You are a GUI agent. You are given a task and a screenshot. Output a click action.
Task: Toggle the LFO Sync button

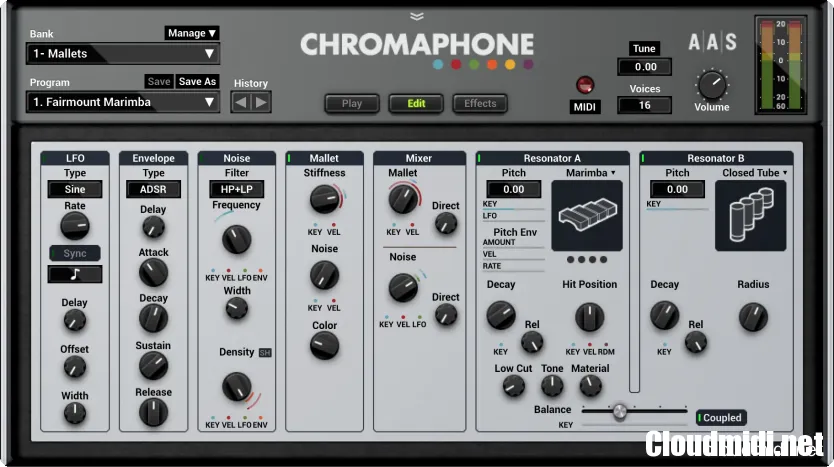click(75, 253)
